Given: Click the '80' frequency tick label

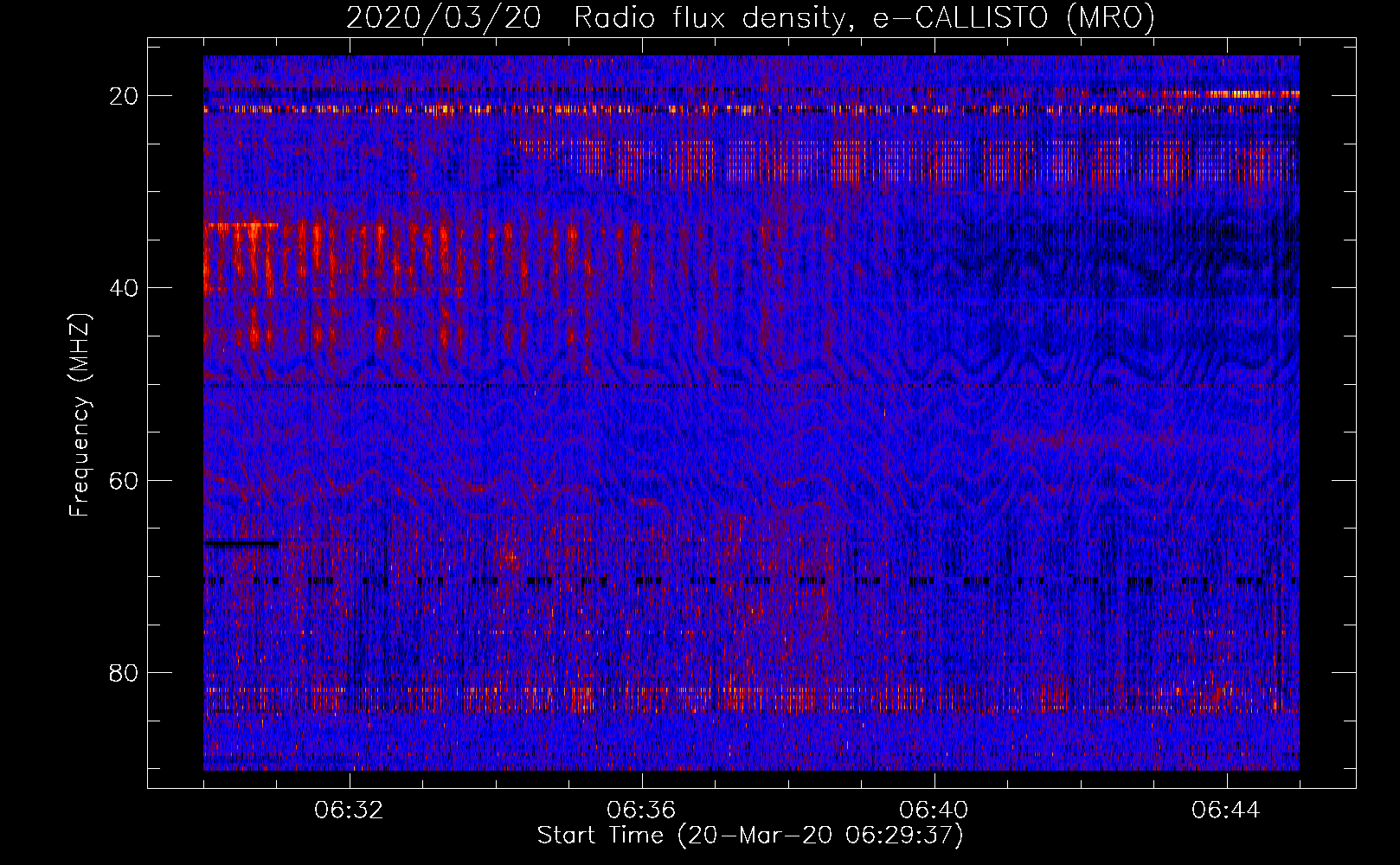Looking at the screenshot, I should coord(125,672).
